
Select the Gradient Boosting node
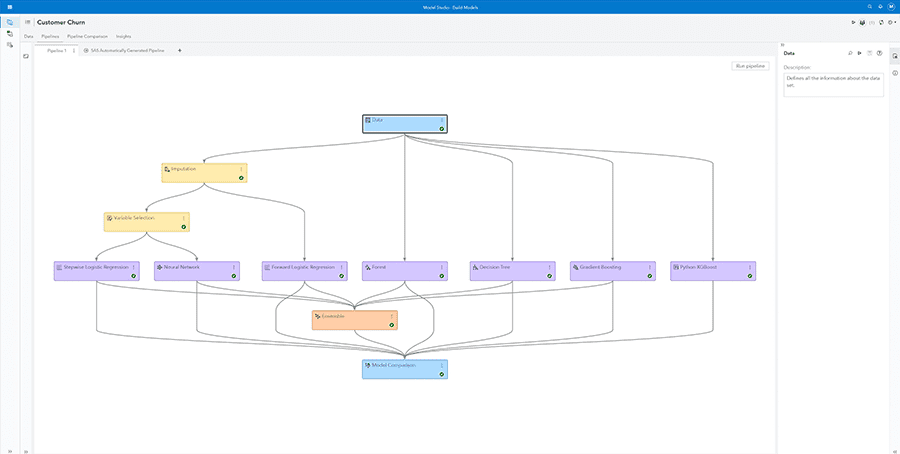pos(612,271)
